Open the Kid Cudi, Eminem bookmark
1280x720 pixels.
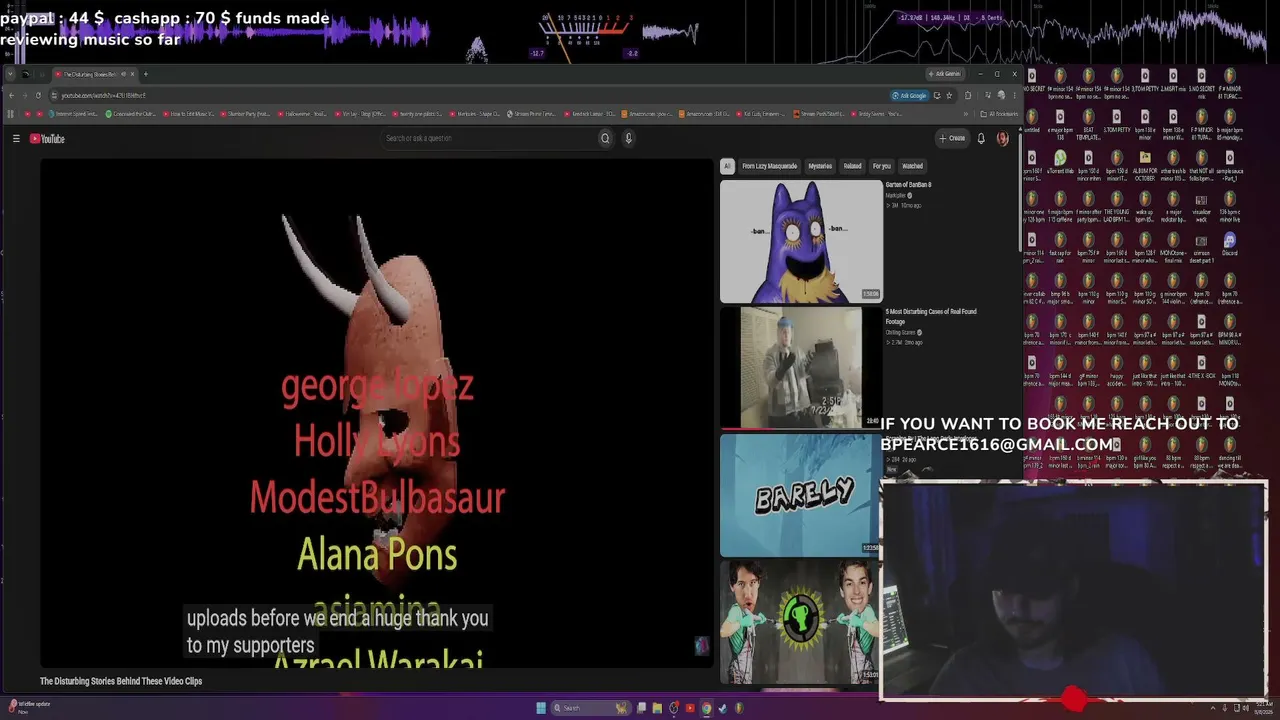click(x=762, y=114)
